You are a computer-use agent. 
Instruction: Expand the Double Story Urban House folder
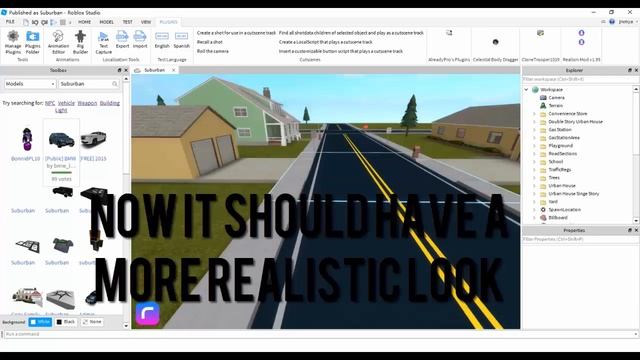[534, 122]
